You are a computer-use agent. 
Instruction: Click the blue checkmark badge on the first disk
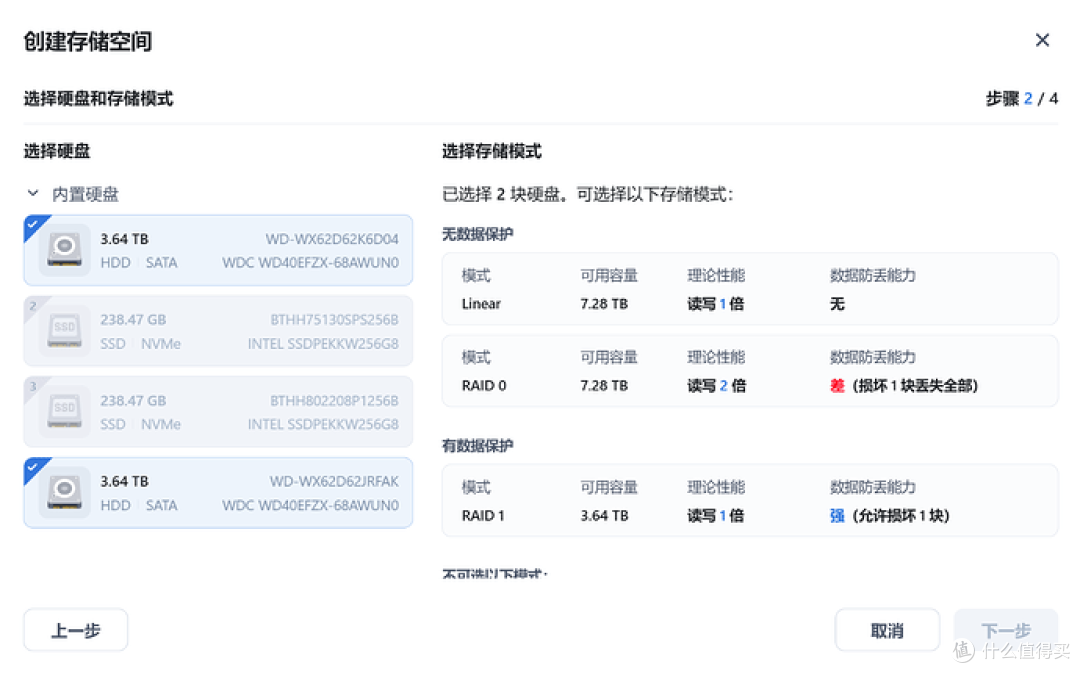click(35, 224)
